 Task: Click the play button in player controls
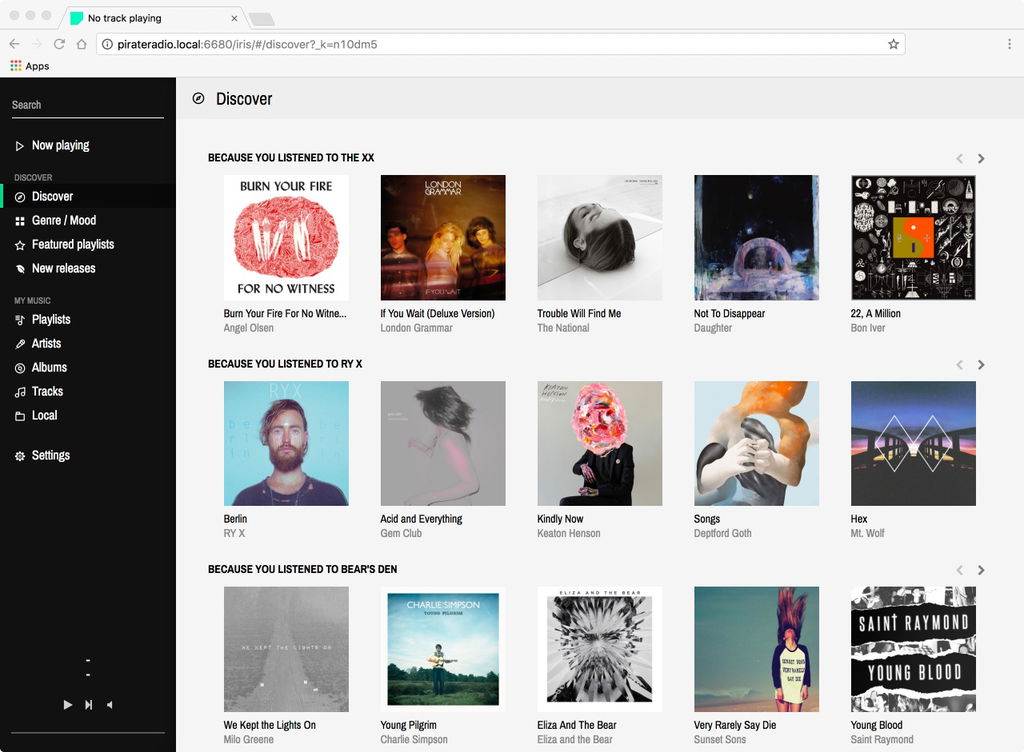pos(67,704)
